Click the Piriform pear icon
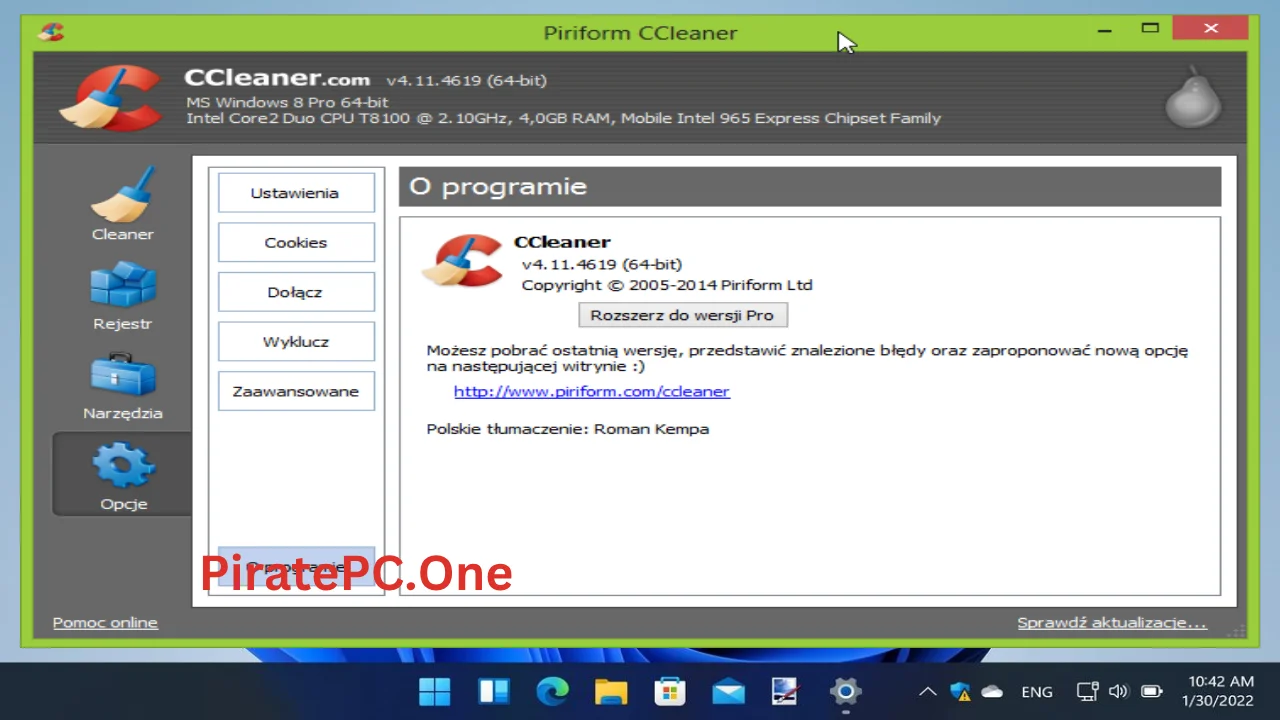 coord(1193,96)
